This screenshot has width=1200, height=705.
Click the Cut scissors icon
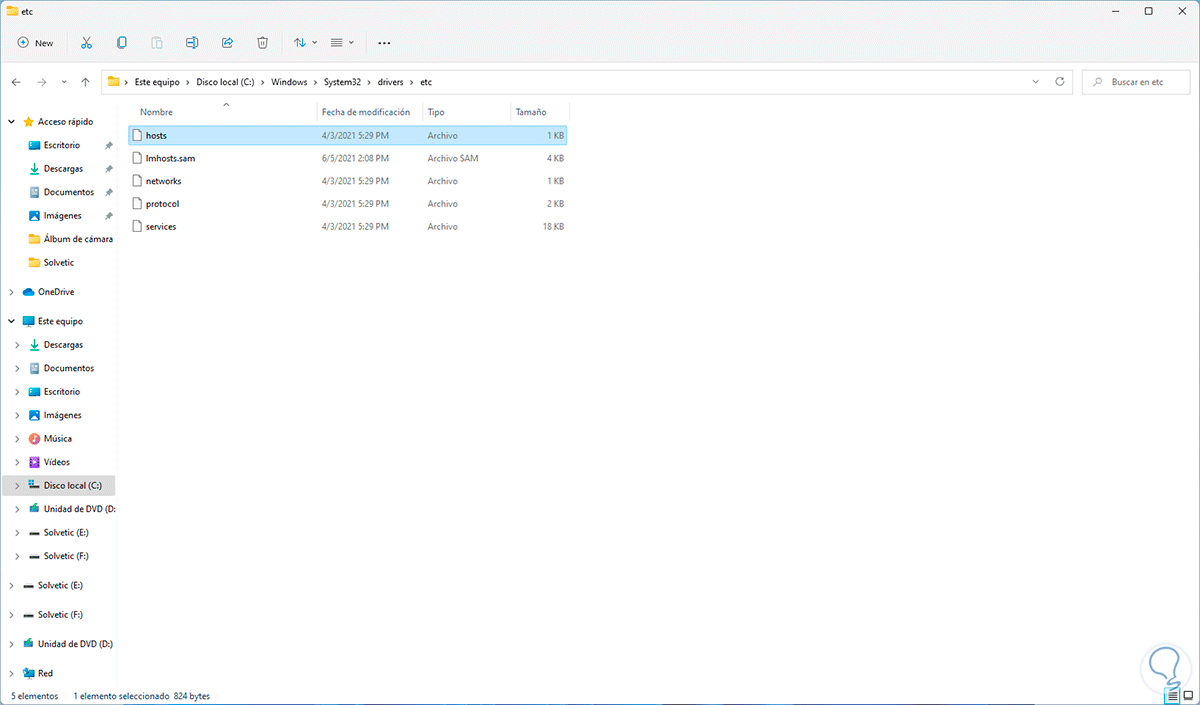(x=86, y=43)
